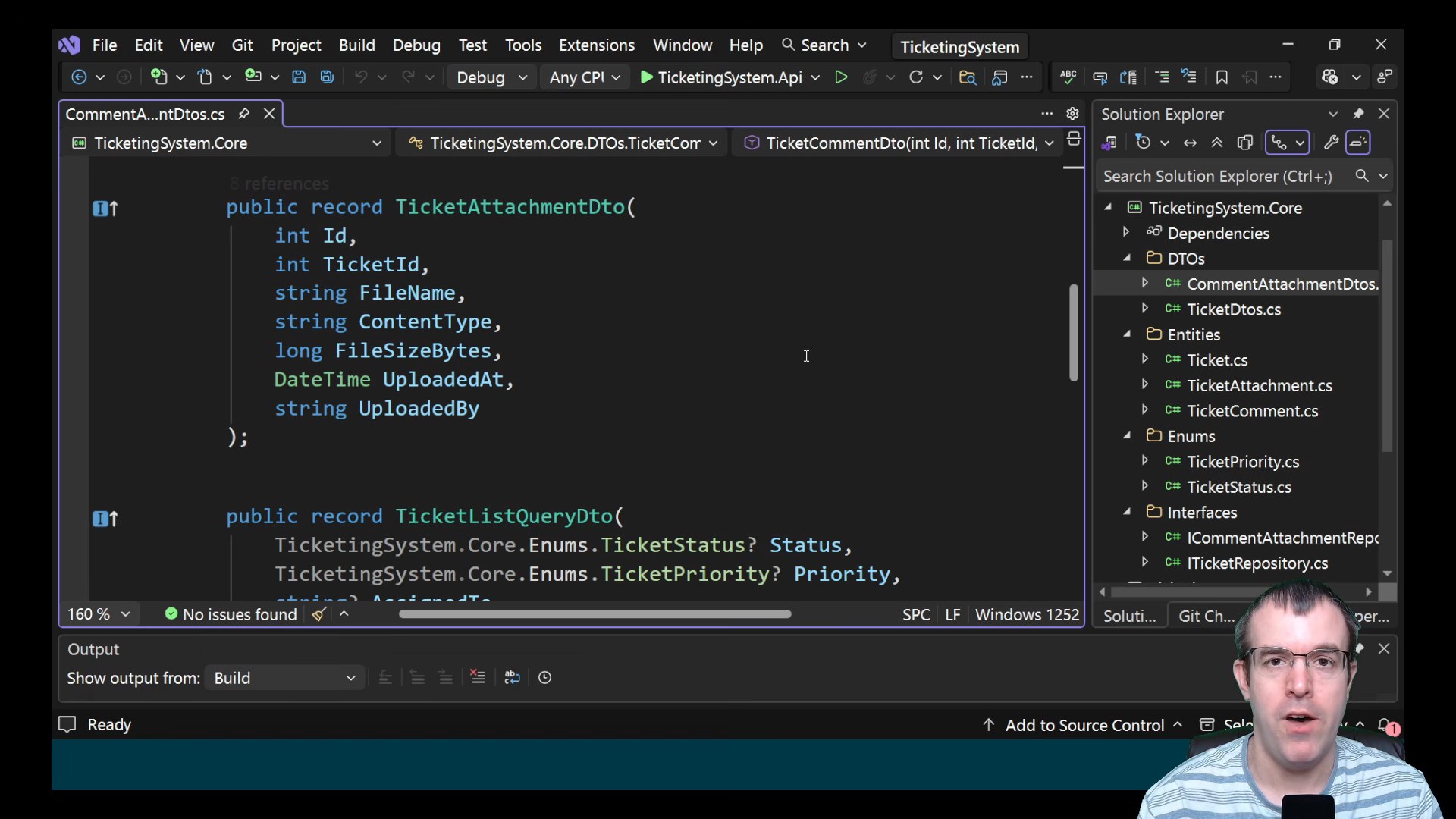Click the ABC spell checker icon
The height and width of the screenshot is (819, 1456).
1068,77
